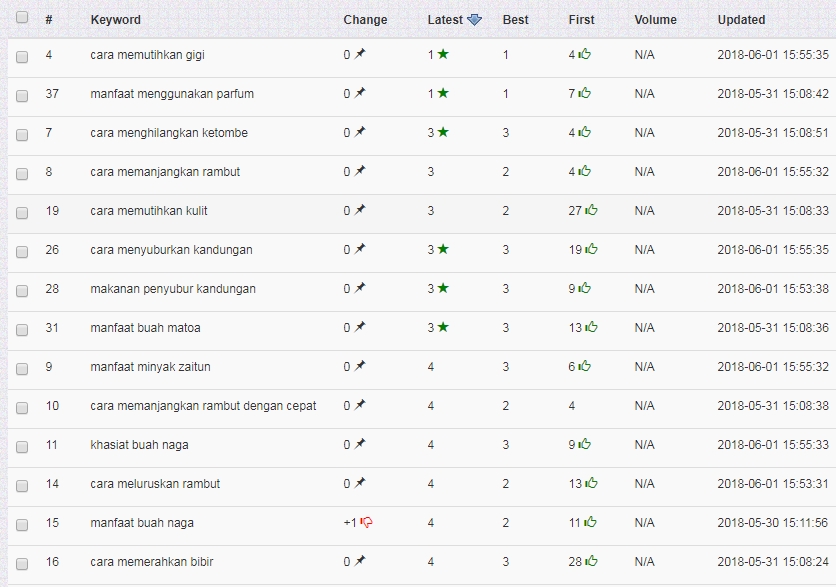Toggle the select-all checkbox in header
This screenshot has height=587, width=836.
(22, 18)
